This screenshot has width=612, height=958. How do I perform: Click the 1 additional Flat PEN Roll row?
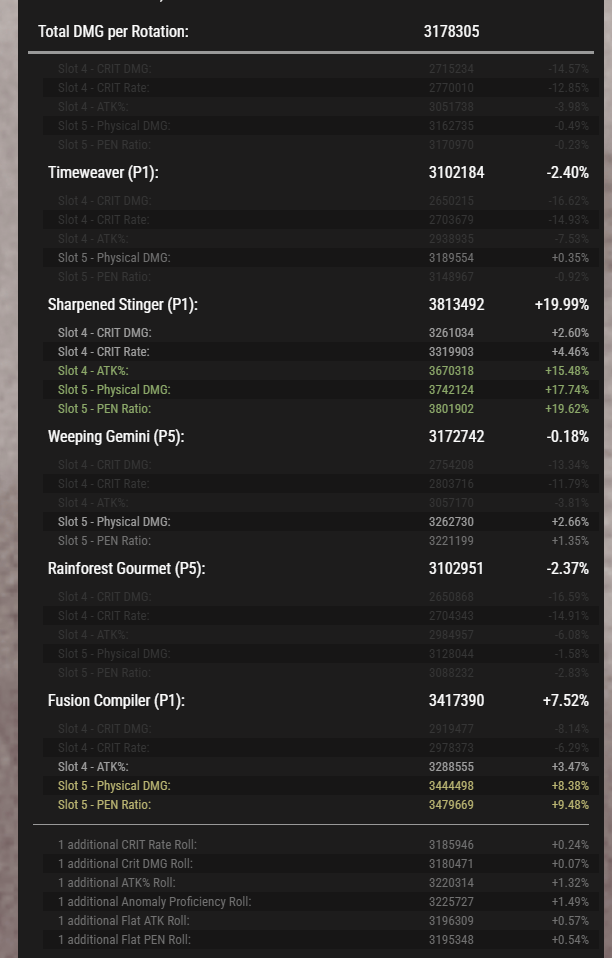[321, 940]
